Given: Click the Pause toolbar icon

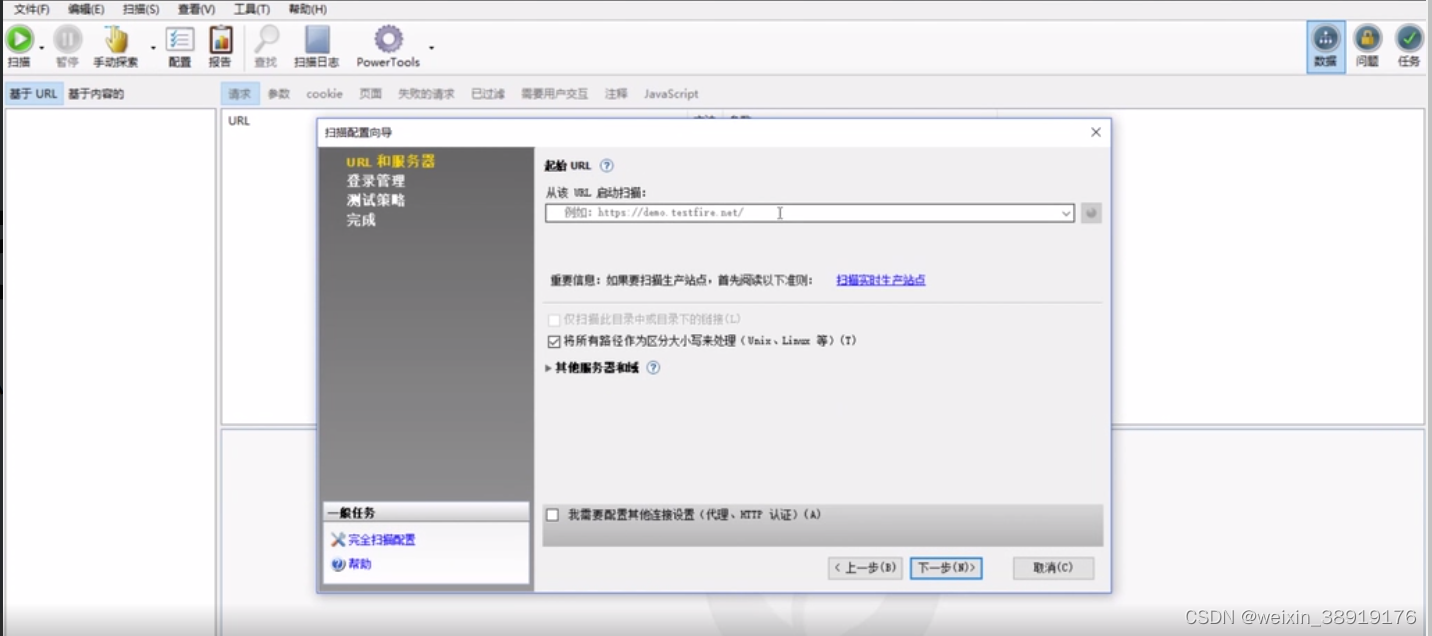Looking at the screenshot, I should click(67, 40).
